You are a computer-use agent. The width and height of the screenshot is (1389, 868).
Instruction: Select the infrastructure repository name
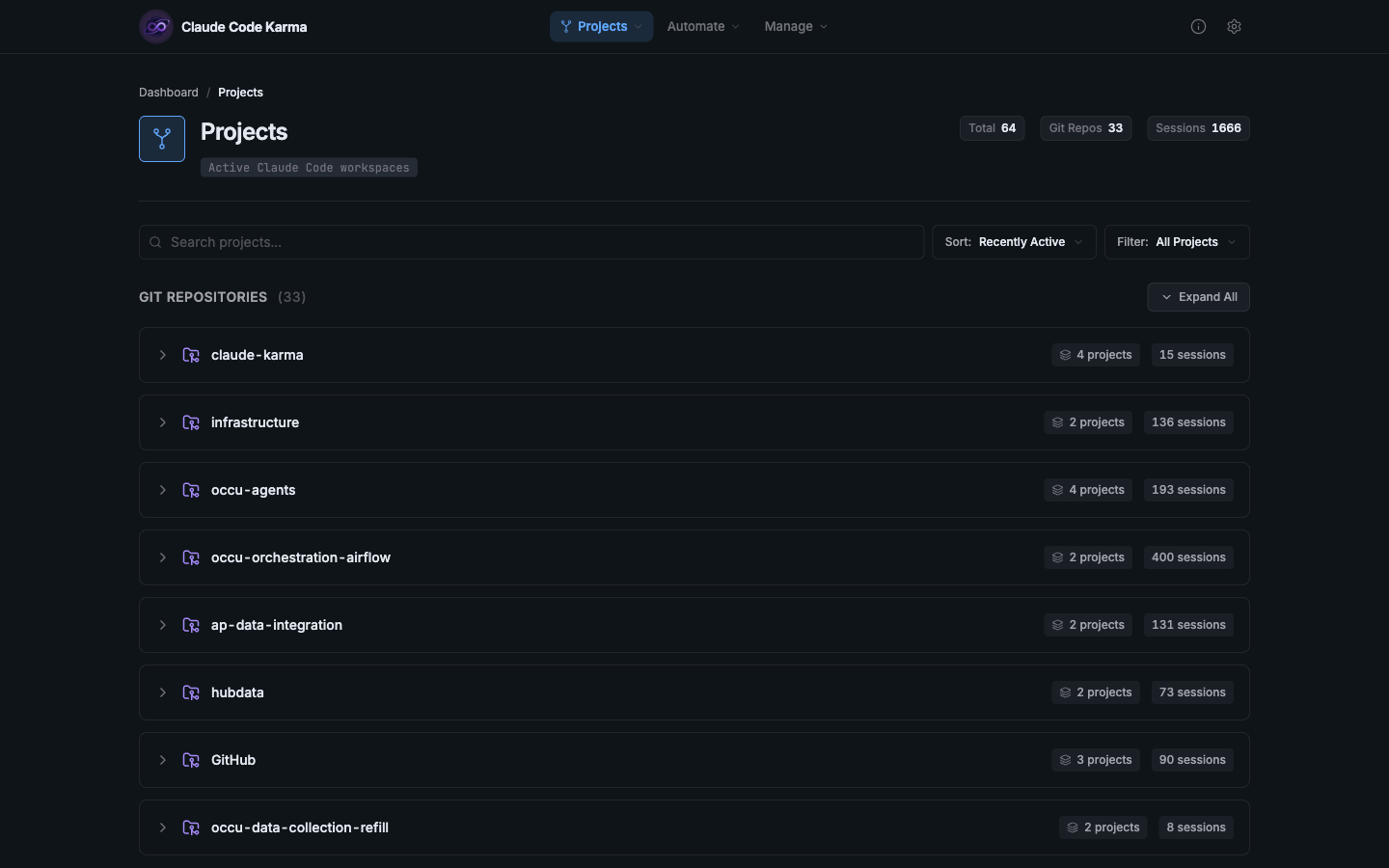coord(255,422)
